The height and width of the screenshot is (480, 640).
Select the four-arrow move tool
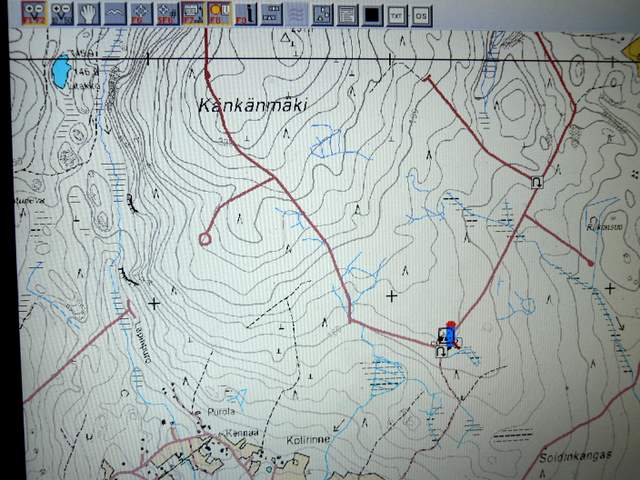141,13
